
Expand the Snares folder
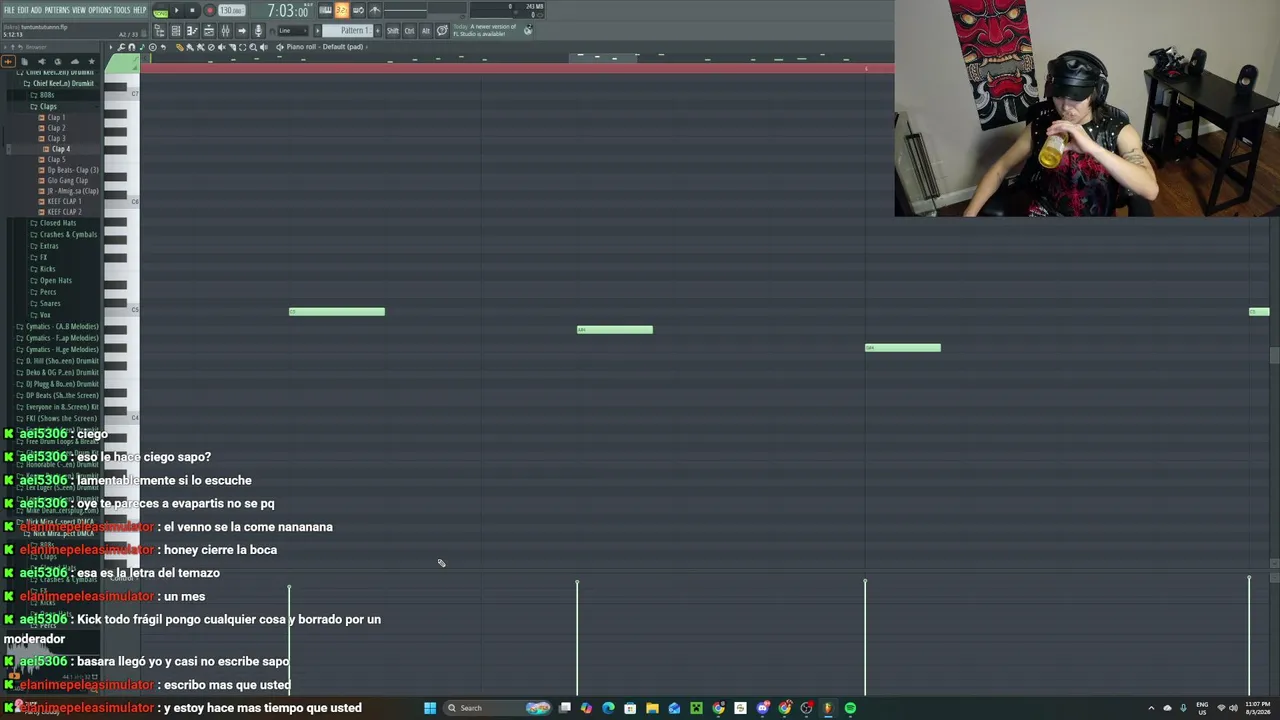tap(50, 303)
